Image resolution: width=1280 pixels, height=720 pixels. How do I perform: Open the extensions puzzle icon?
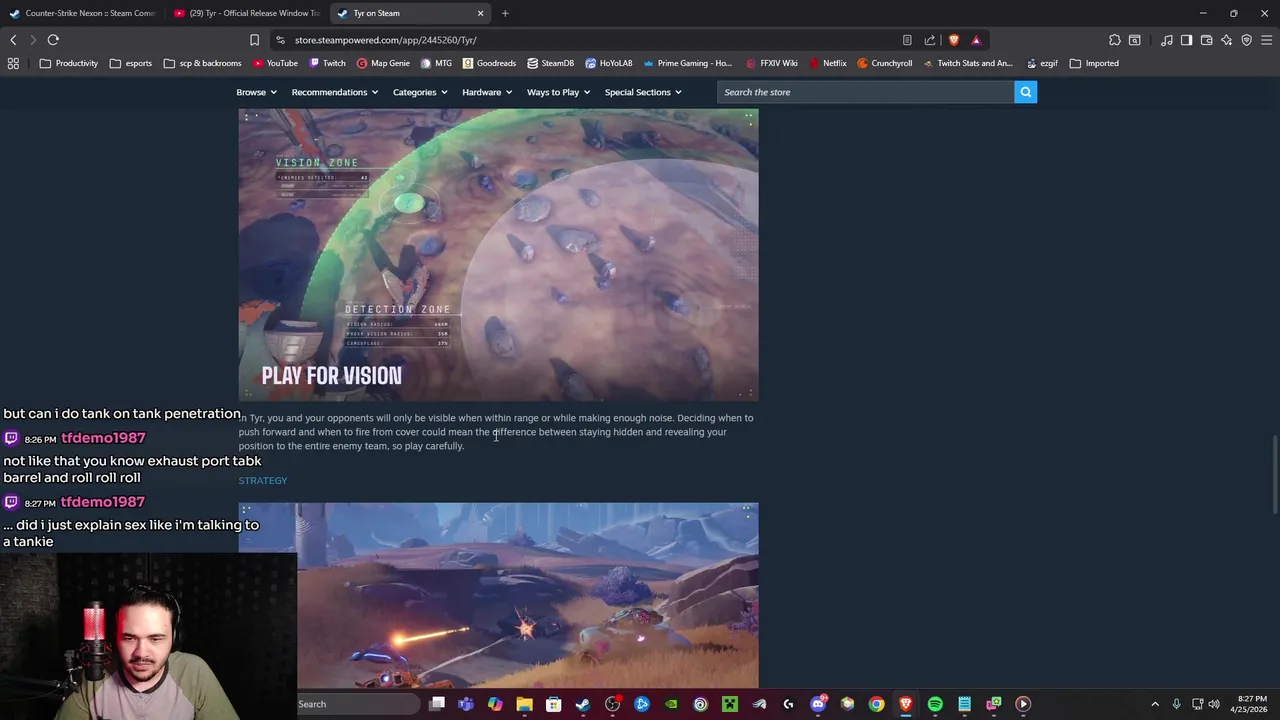pyautogui.click(x=1115, y=40)
